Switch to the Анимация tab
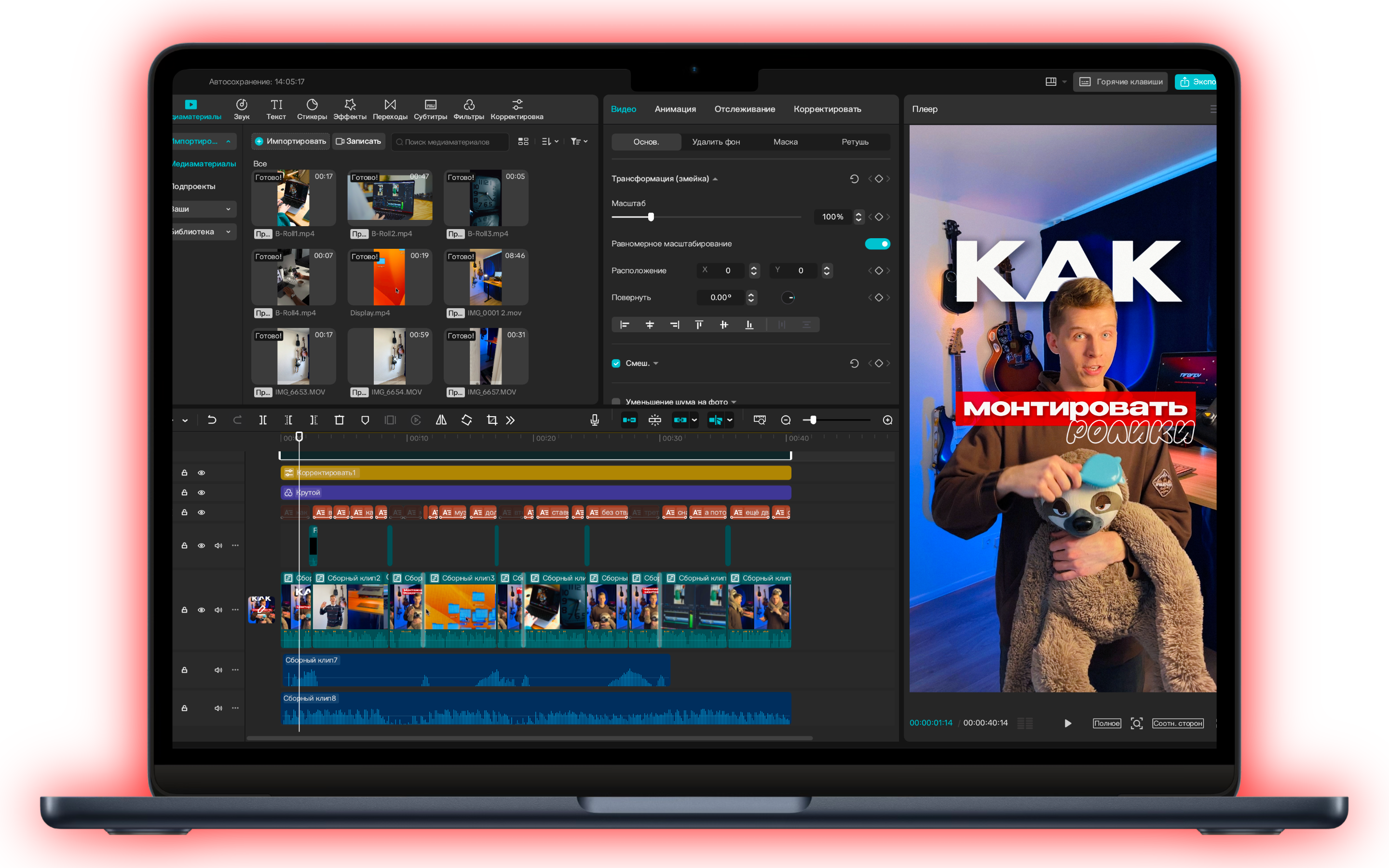Screen dimensions: 1389x868 (x=675, y=109)
